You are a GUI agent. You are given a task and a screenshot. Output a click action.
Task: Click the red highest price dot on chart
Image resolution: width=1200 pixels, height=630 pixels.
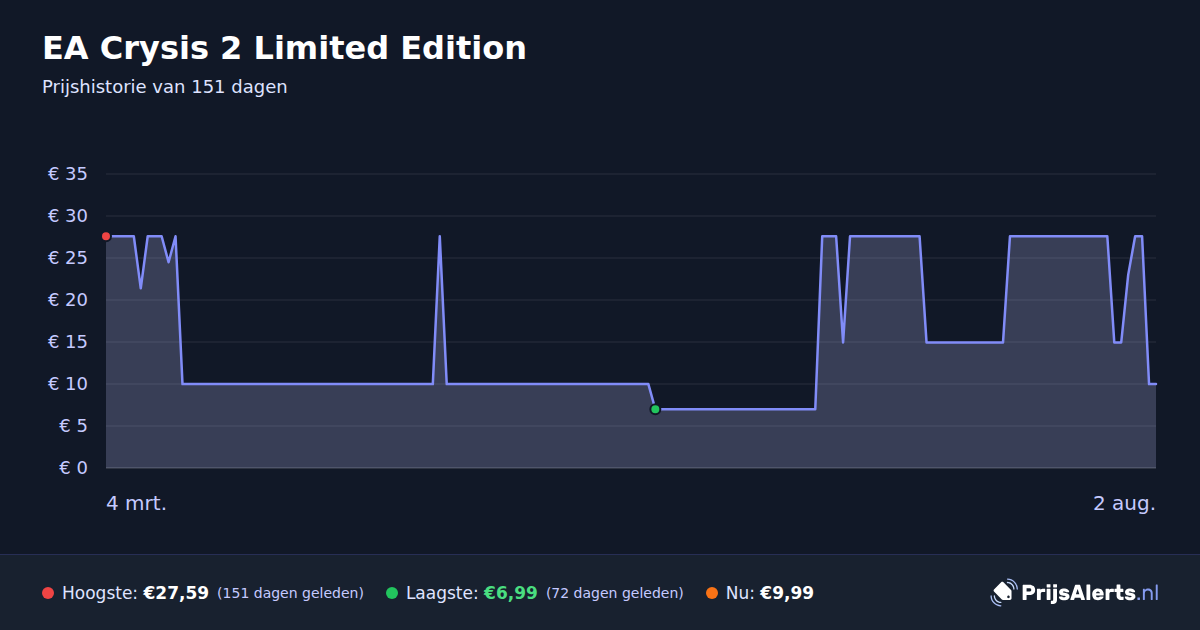click(x=106, y=236)
